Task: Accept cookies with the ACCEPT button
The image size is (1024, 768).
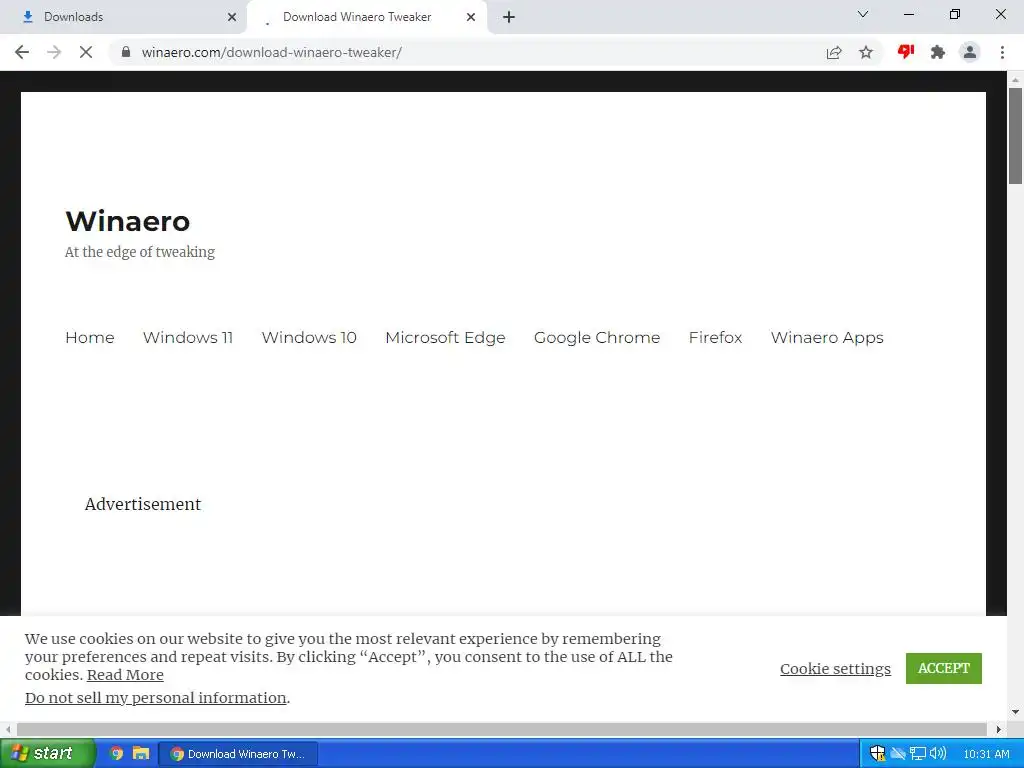Action: coord(944,668)
